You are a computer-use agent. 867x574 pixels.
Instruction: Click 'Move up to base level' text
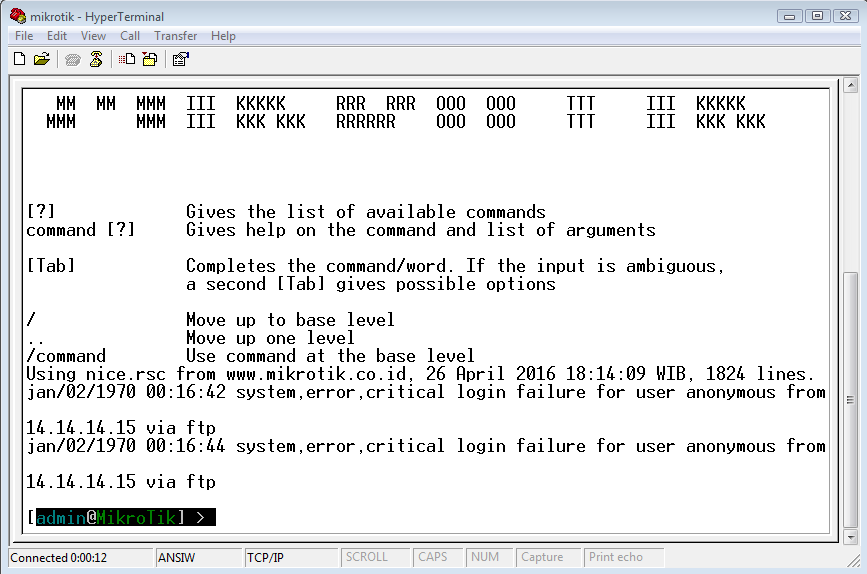pos(290,320)
